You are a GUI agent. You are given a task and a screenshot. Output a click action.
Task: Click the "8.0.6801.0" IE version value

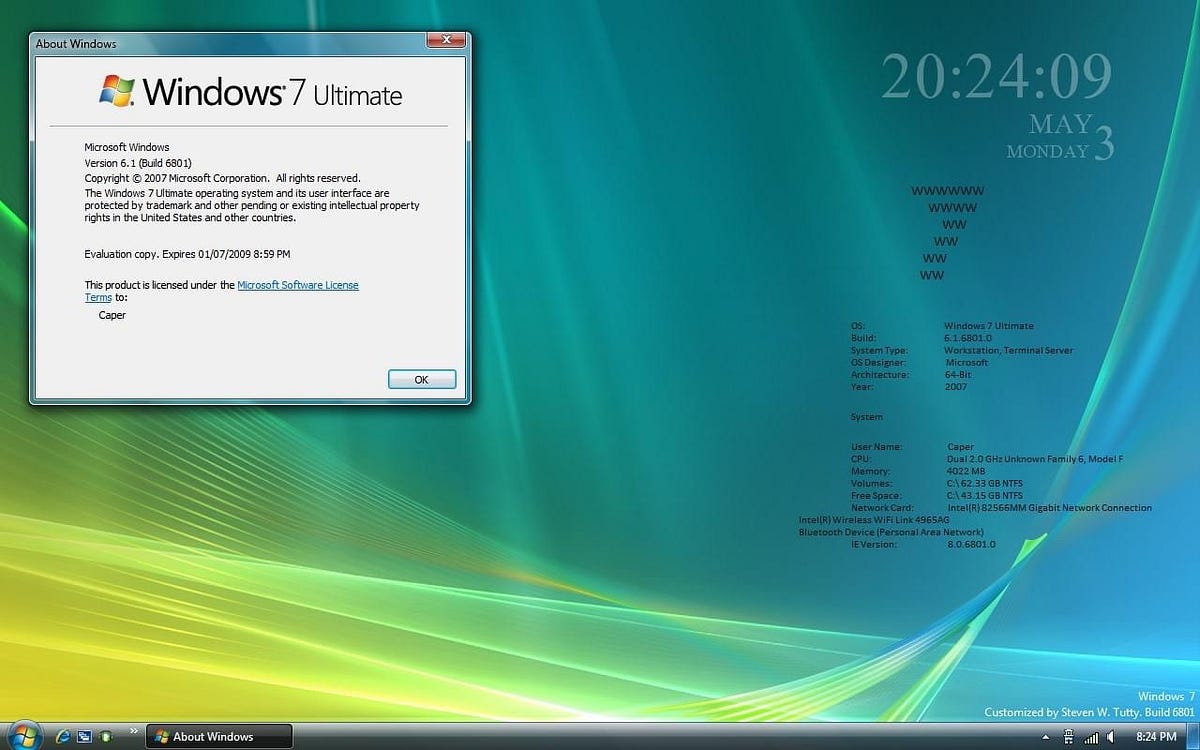[x=971, y=545]
